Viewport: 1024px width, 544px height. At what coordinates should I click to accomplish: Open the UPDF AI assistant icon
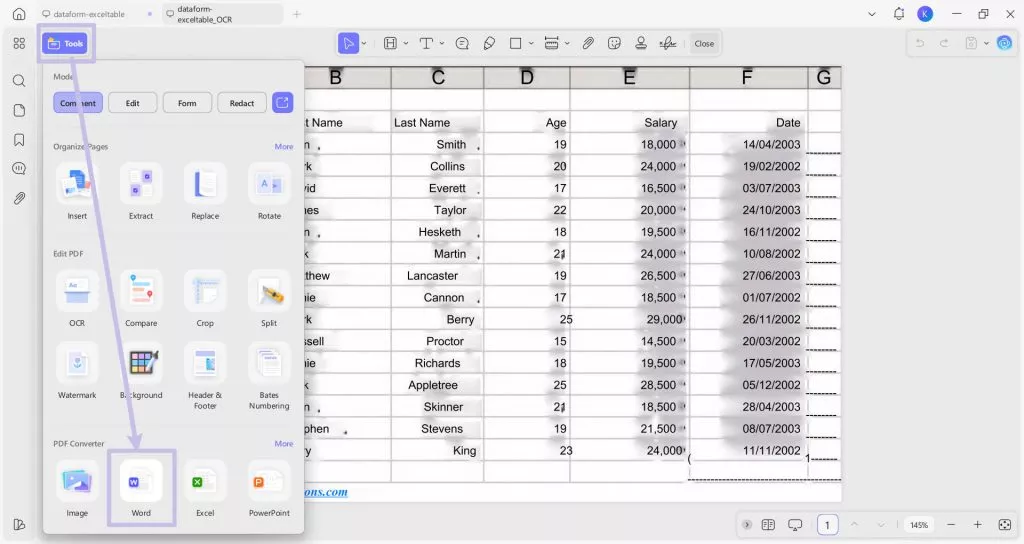point(1004,44)
